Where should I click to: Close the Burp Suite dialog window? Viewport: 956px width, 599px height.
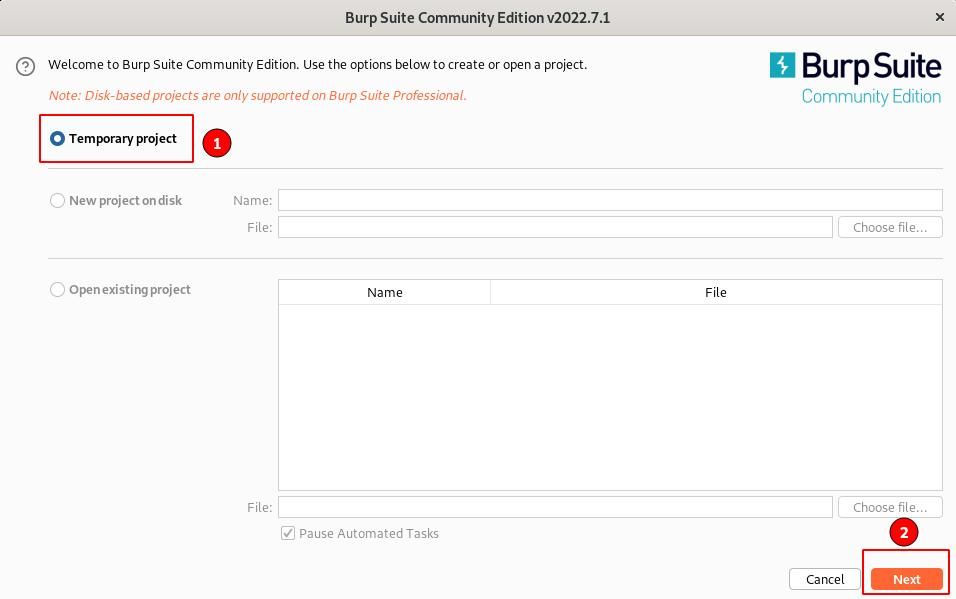(x=939, y=17)
